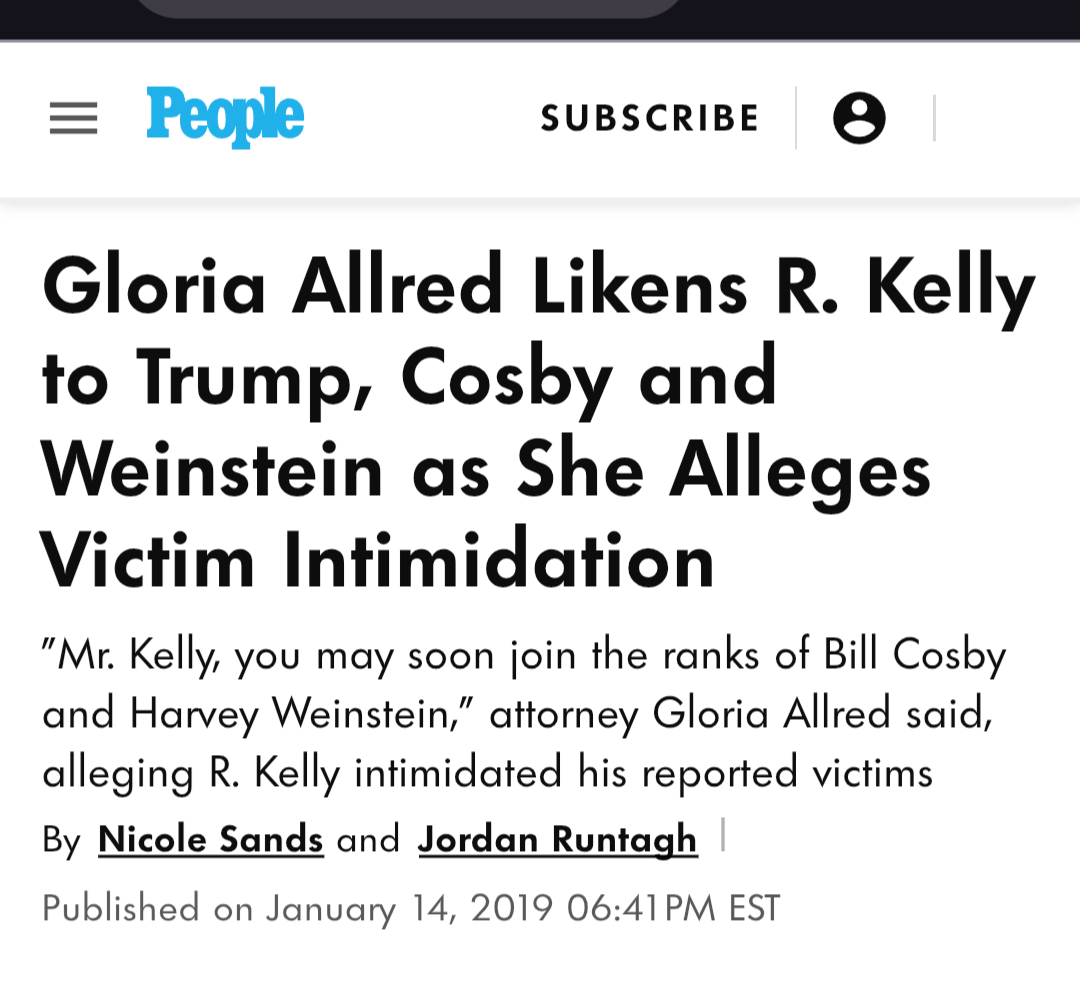Click the 'Gloria Allred Likens R. Kelly' headline line
This screenshot has height=1002, width=1080.
point(538,287)
